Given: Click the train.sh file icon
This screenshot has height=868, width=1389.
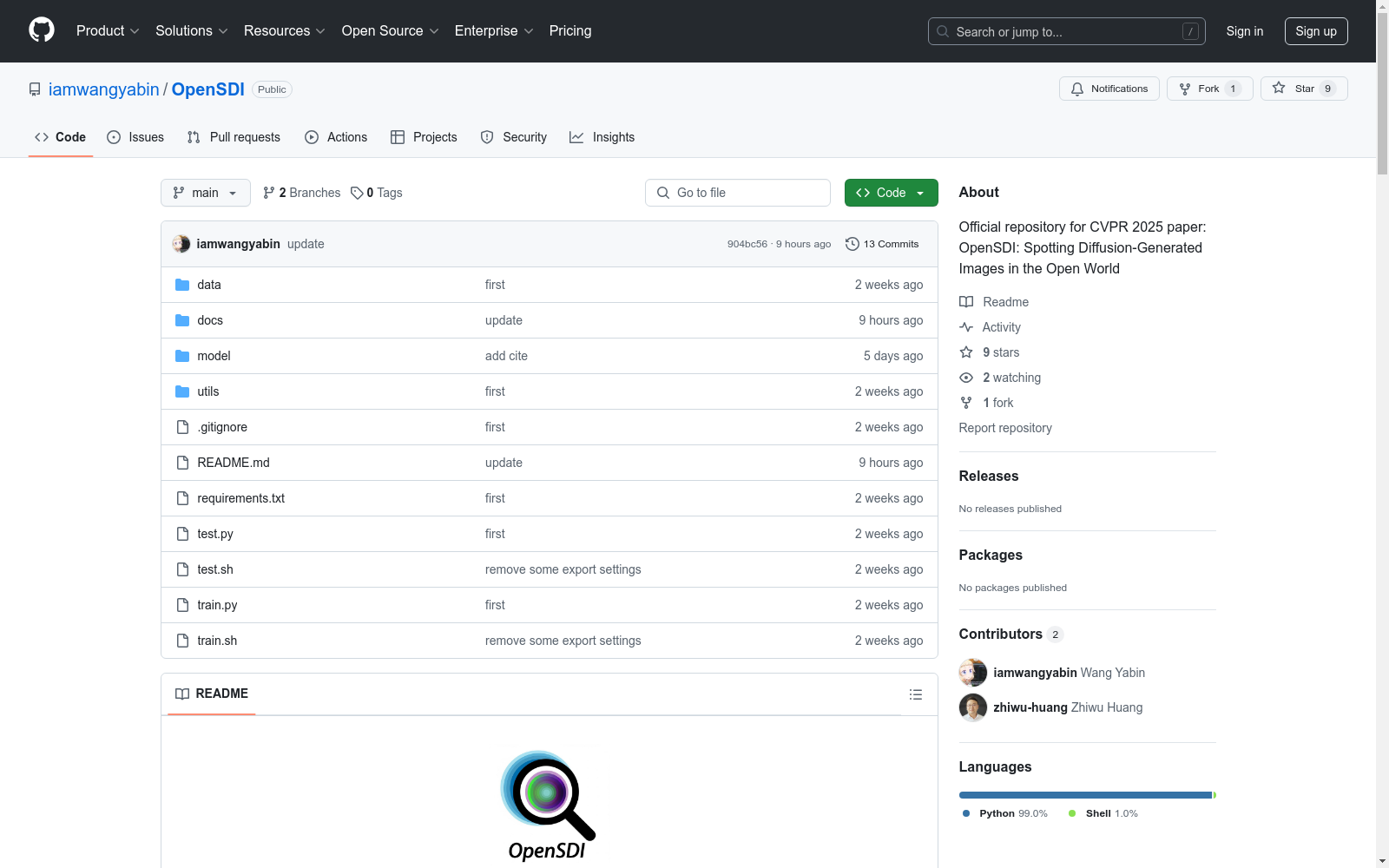Looking at the screenshot, I should [x=182, y=641].
